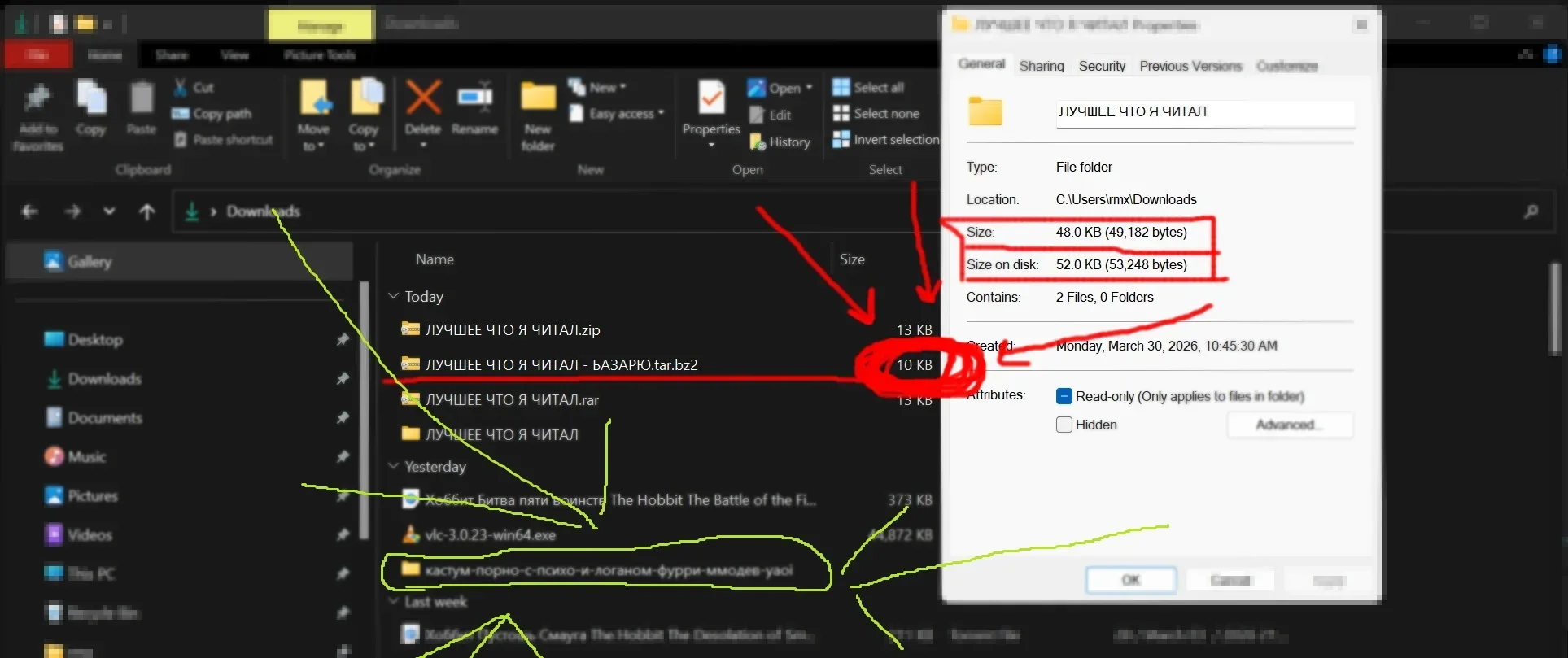Open Advanced attributes settings
Viewport: 1568px width, 658px height.
pos(1290,425)
